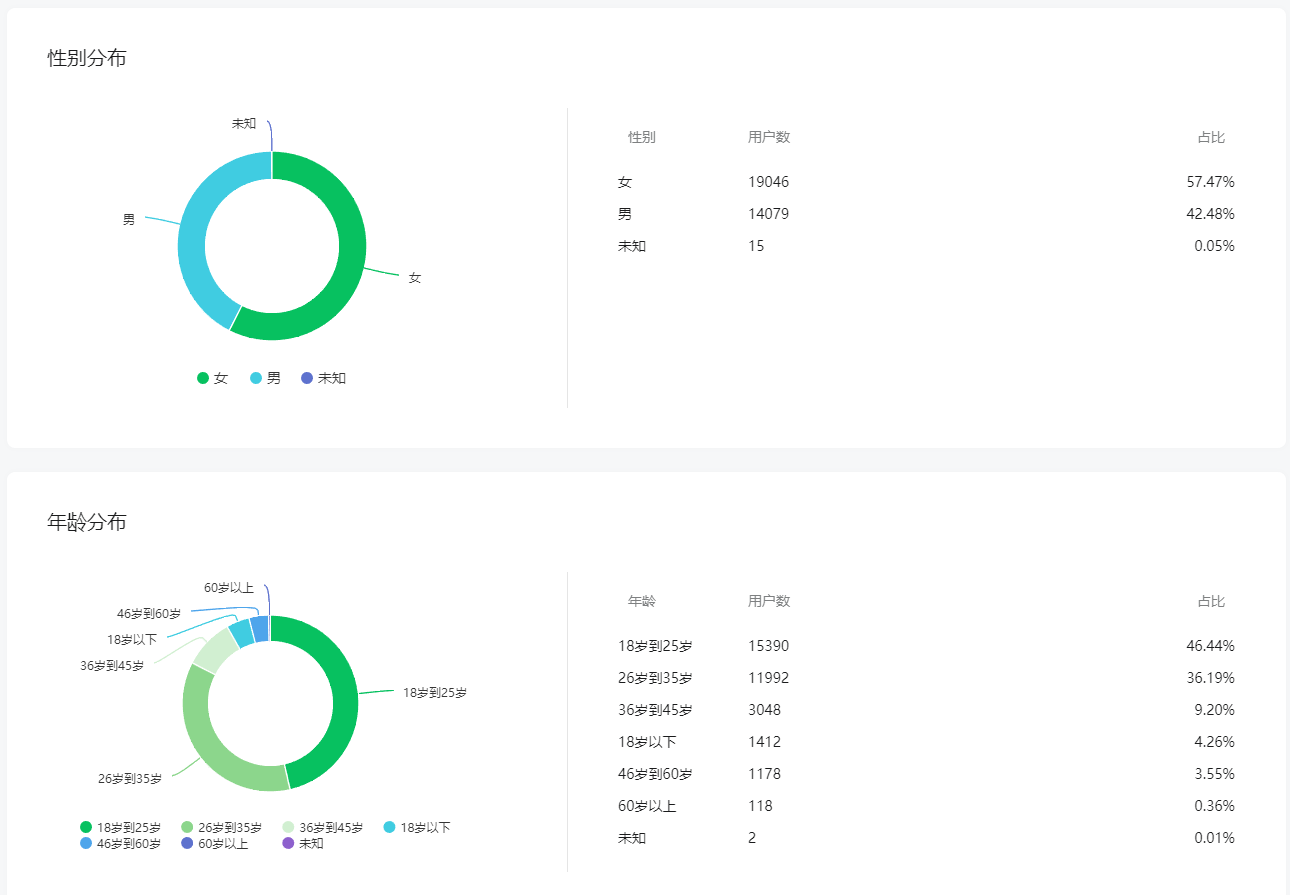Viewport: 1290px width, 895px height.
Task: Click the 年龄 column header
Action: click(x=641, y=601)
